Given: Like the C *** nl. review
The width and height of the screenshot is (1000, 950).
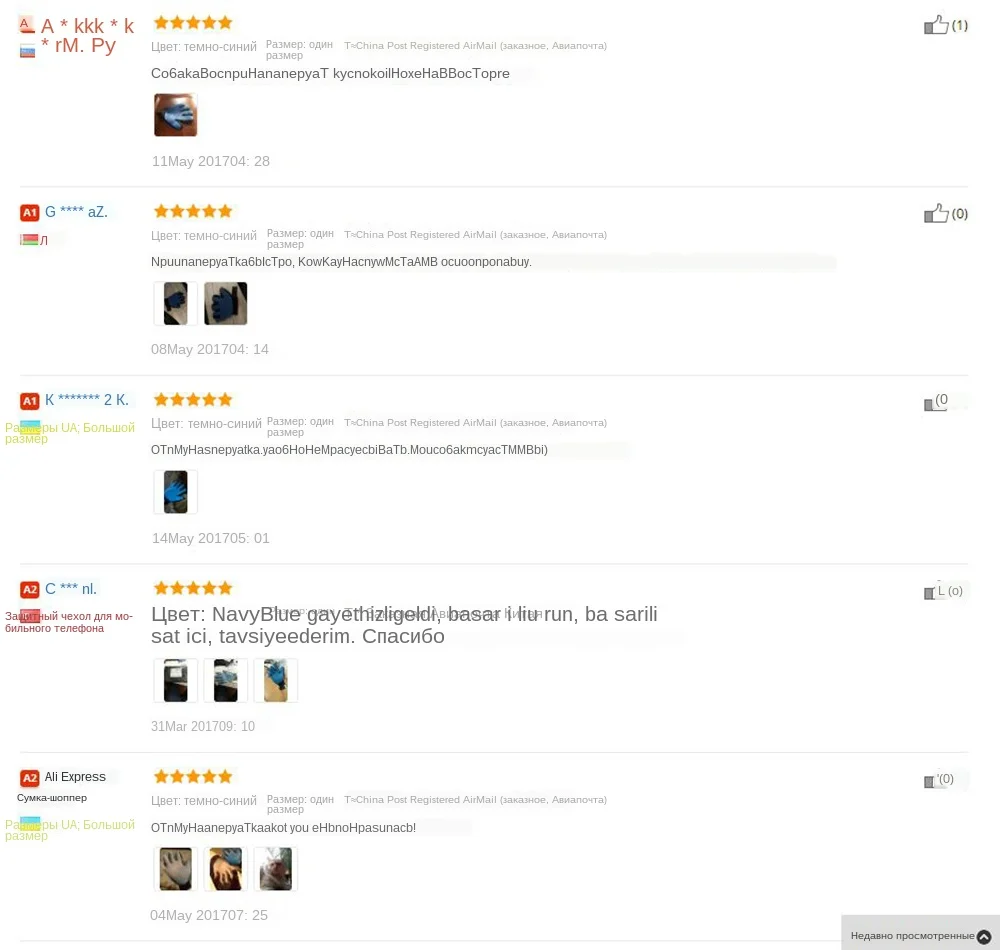Looking at the screenshot, I should [x=930, y=592].
